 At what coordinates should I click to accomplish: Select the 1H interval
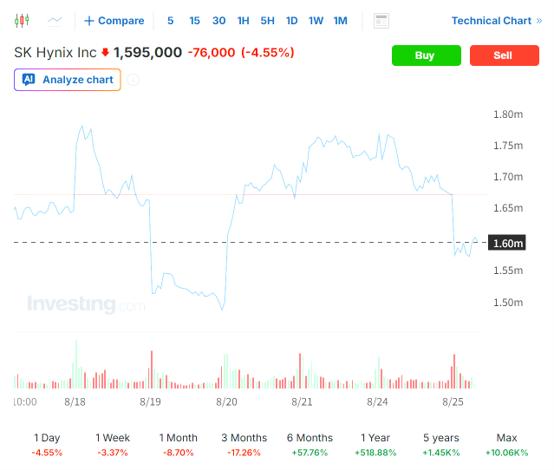click(243, 21)
